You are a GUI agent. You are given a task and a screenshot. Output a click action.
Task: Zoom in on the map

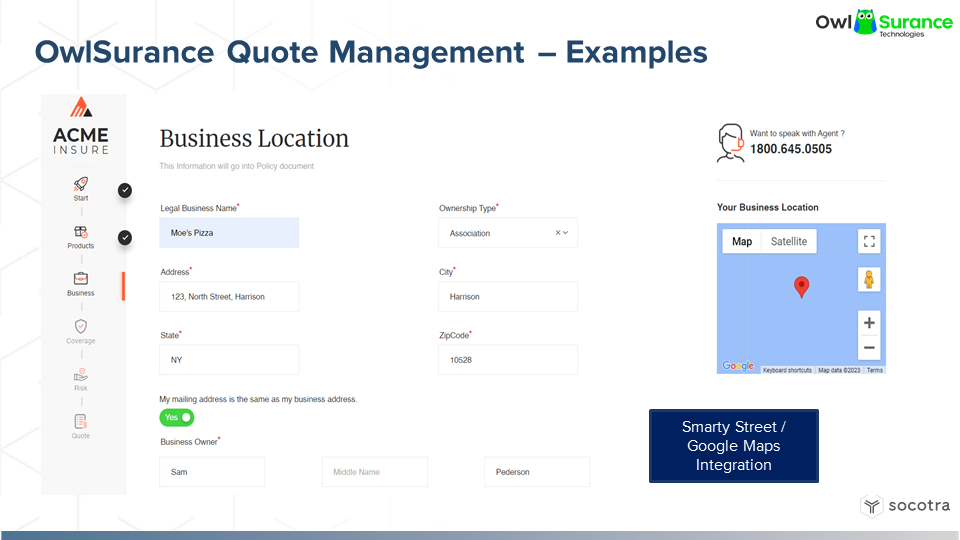(869, 323)
